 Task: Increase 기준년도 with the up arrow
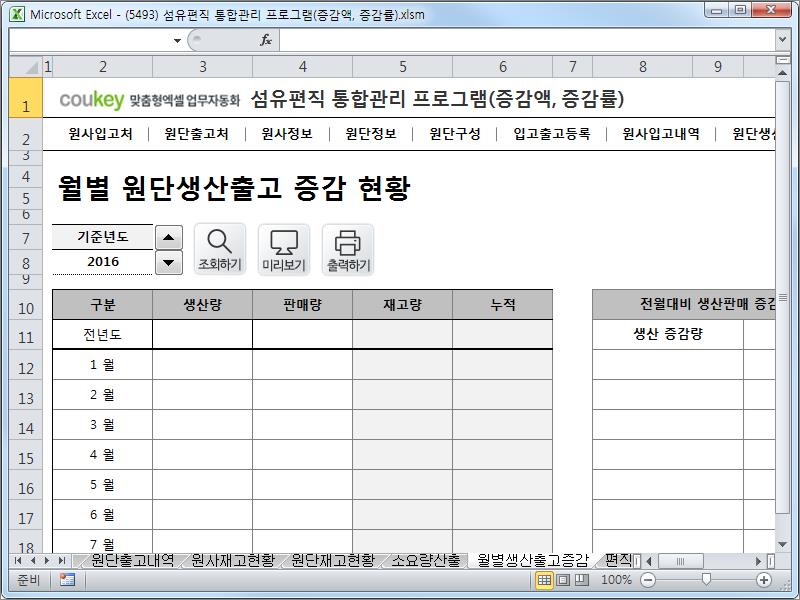pos(169,237)
